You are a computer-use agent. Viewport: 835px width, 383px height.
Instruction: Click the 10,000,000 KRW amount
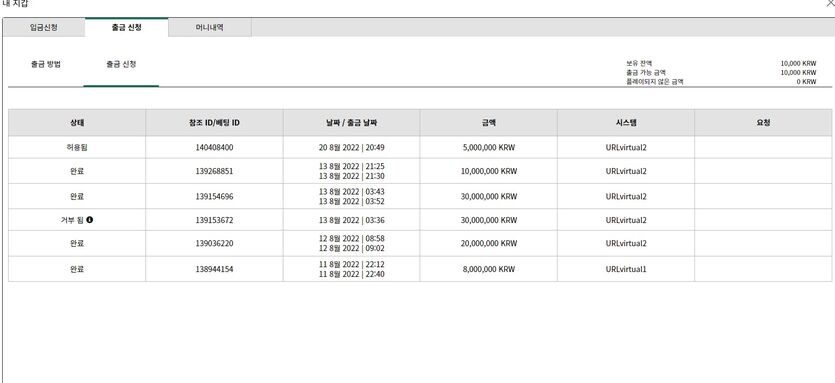pyautogui.click(x=489, y=171)
